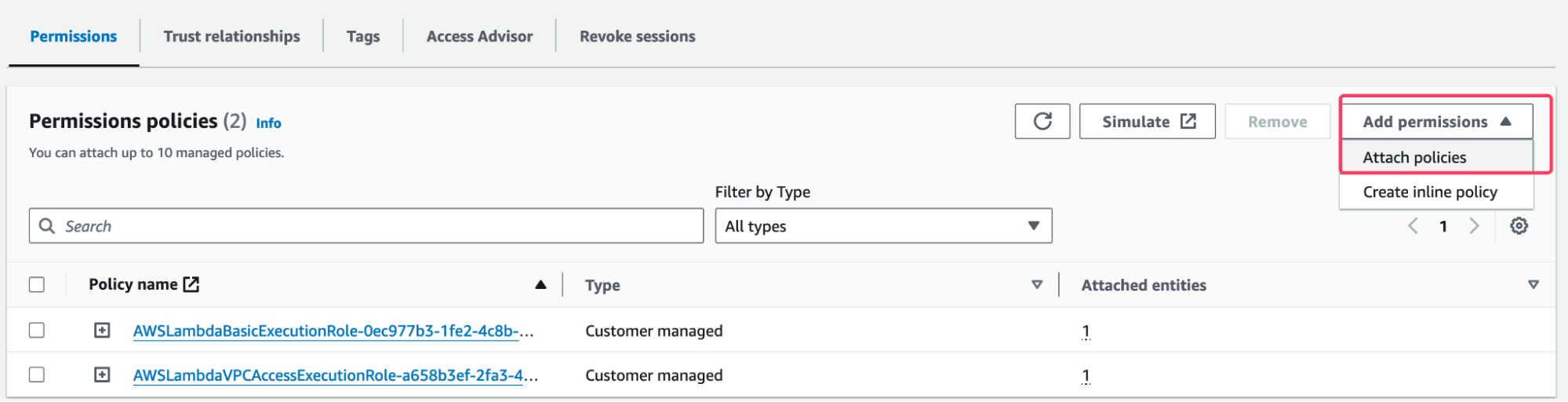
Task: Check the AWSLambdaVPCAccessExecutionRole row checkbox
Action: click(x=37, y=375)
